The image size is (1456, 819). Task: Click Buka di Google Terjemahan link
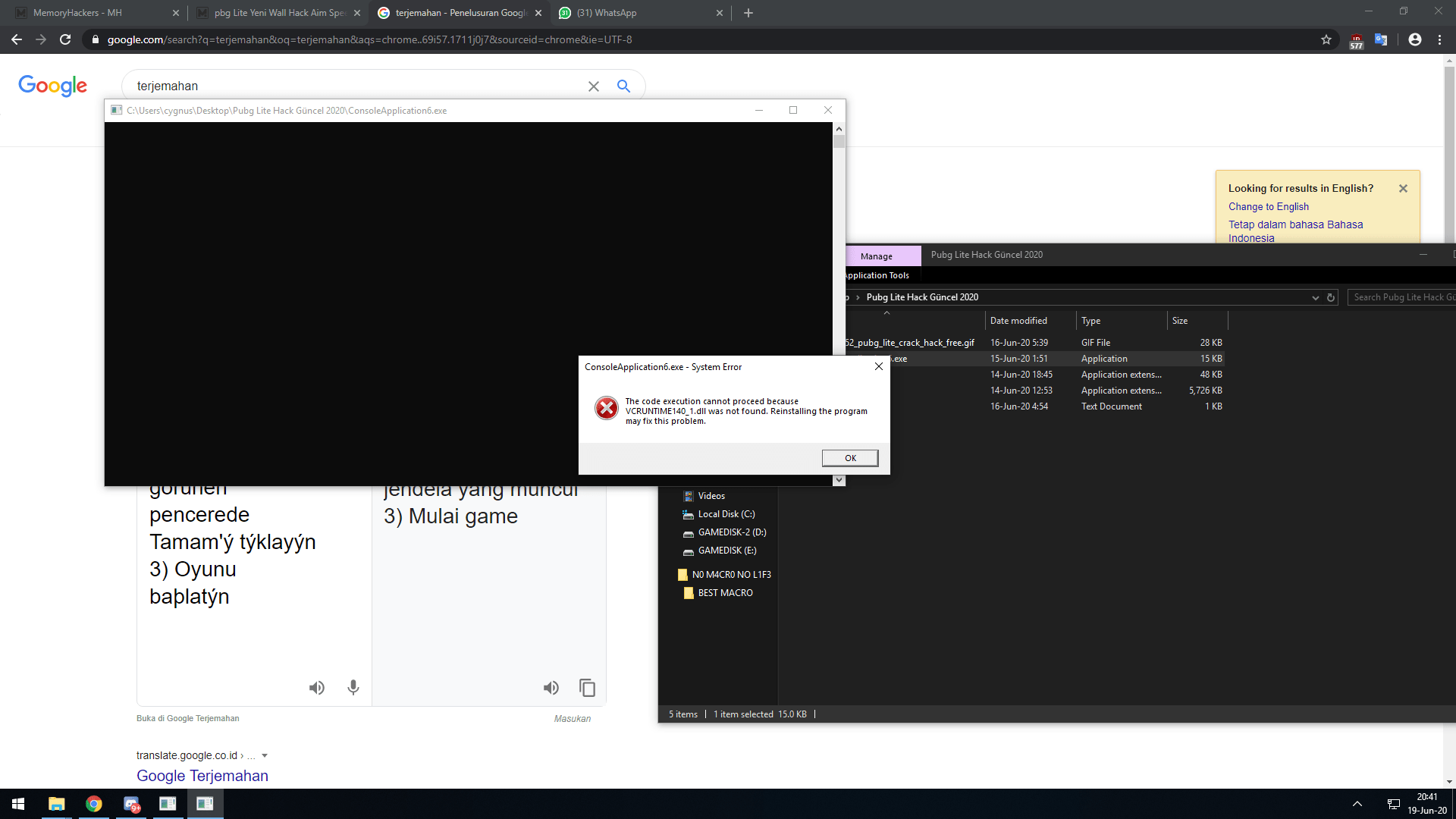[188, 718]
